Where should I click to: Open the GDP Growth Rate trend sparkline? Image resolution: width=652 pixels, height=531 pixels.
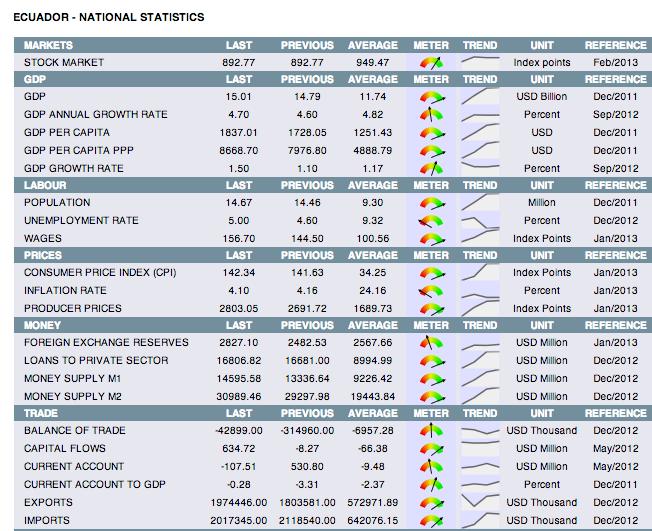(480, 166)
